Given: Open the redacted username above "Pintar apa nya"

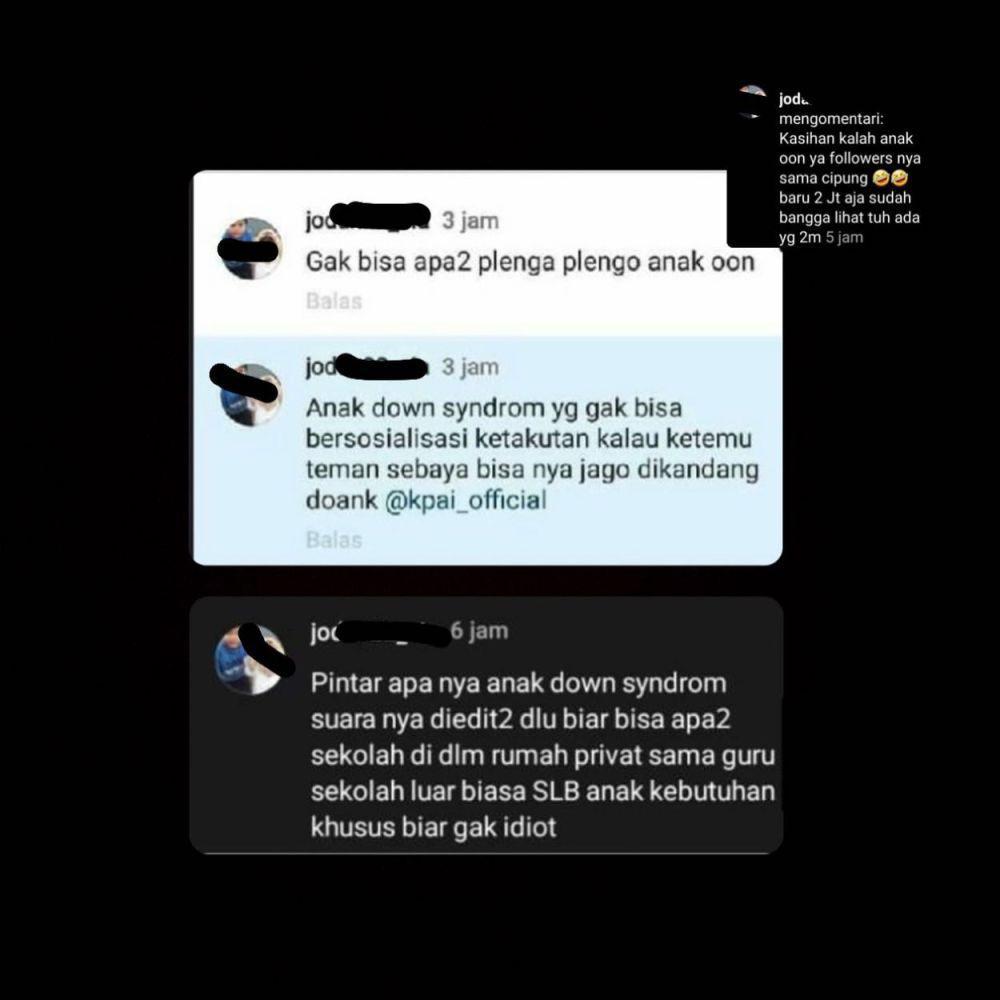Looking at the screenshot, I should [x=380, y=631].
